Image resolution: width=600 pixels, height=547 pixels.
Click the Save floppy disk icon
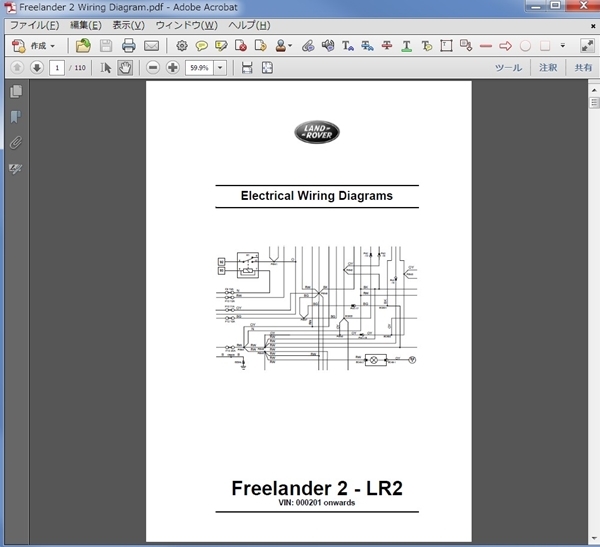(106, 46)
